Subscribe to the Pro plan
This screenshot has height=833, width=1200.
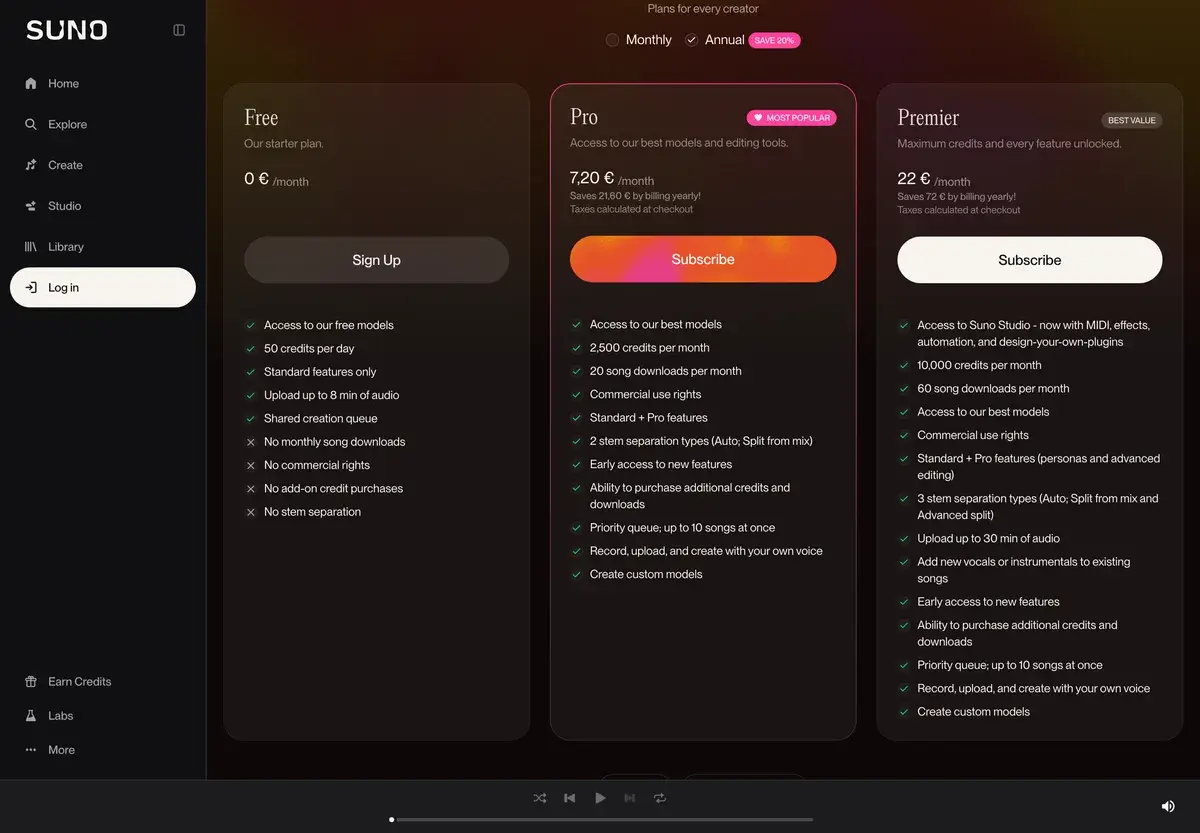703,259
